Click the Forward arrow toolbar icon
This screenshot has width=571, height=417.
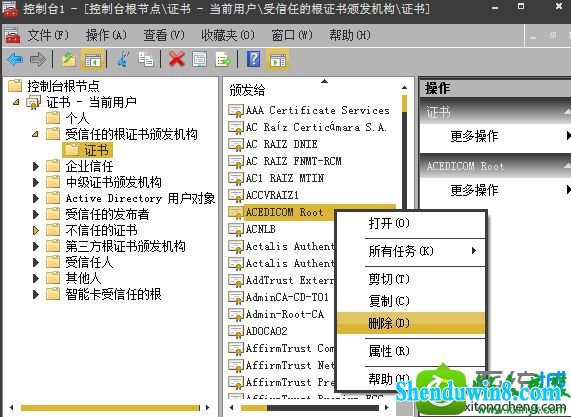pyautogui.click(x=38, y=59)
